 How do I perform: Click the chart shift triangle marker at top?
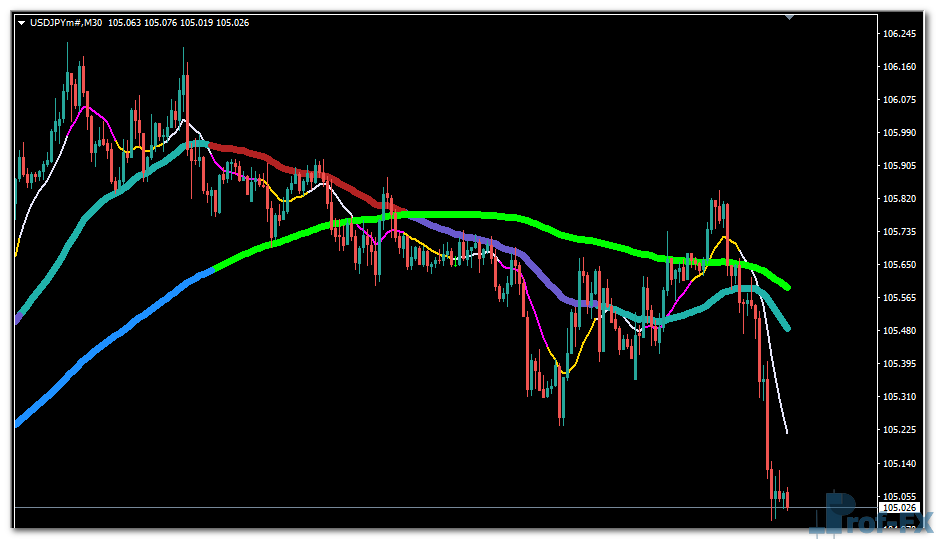click(x=790, y=16)
